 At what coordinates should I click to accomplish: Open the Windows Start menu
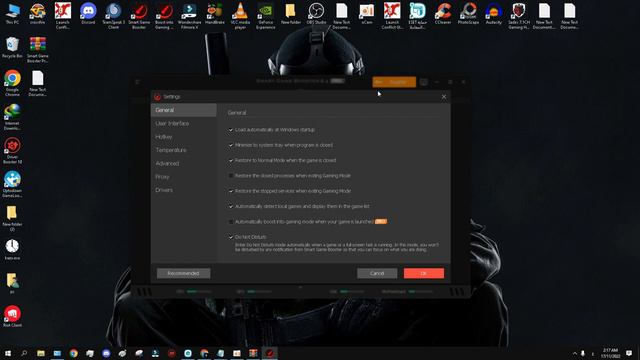coord(8,353)
